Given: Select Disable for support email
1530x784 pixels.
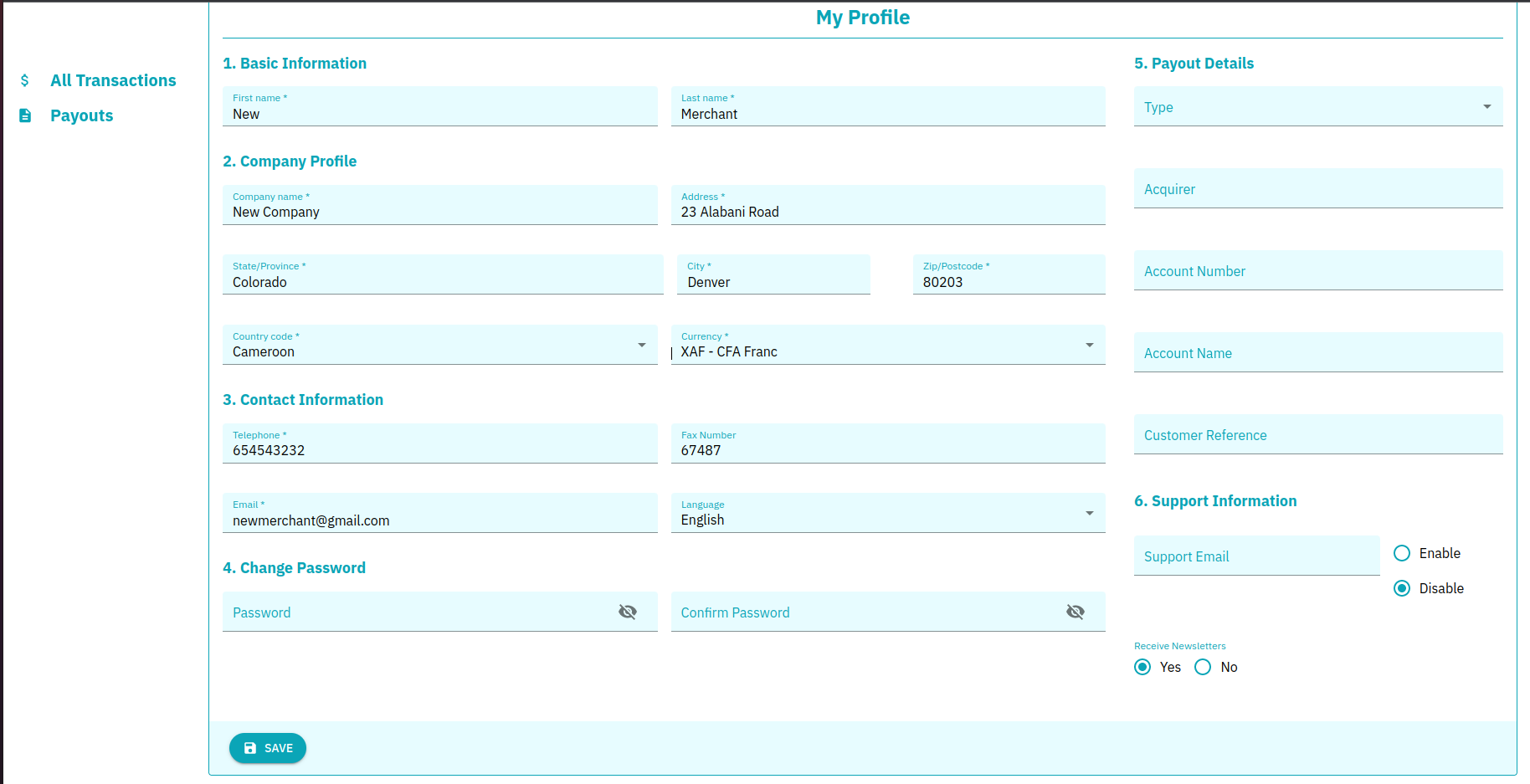Looking at the screenshot, I should click(x=1402, y=588).
